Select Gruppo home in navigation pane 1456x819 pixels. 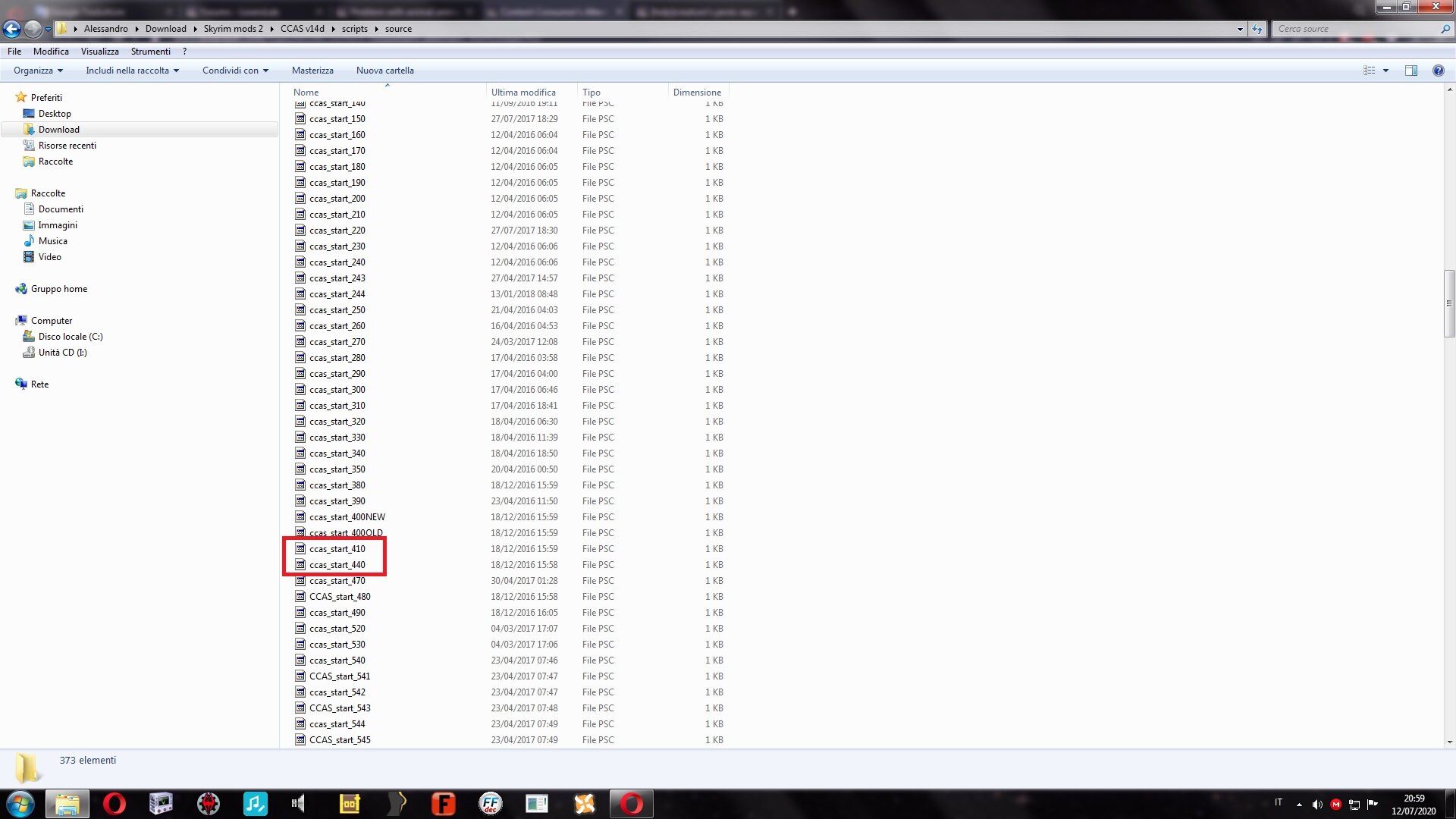(x=58, y=289)
